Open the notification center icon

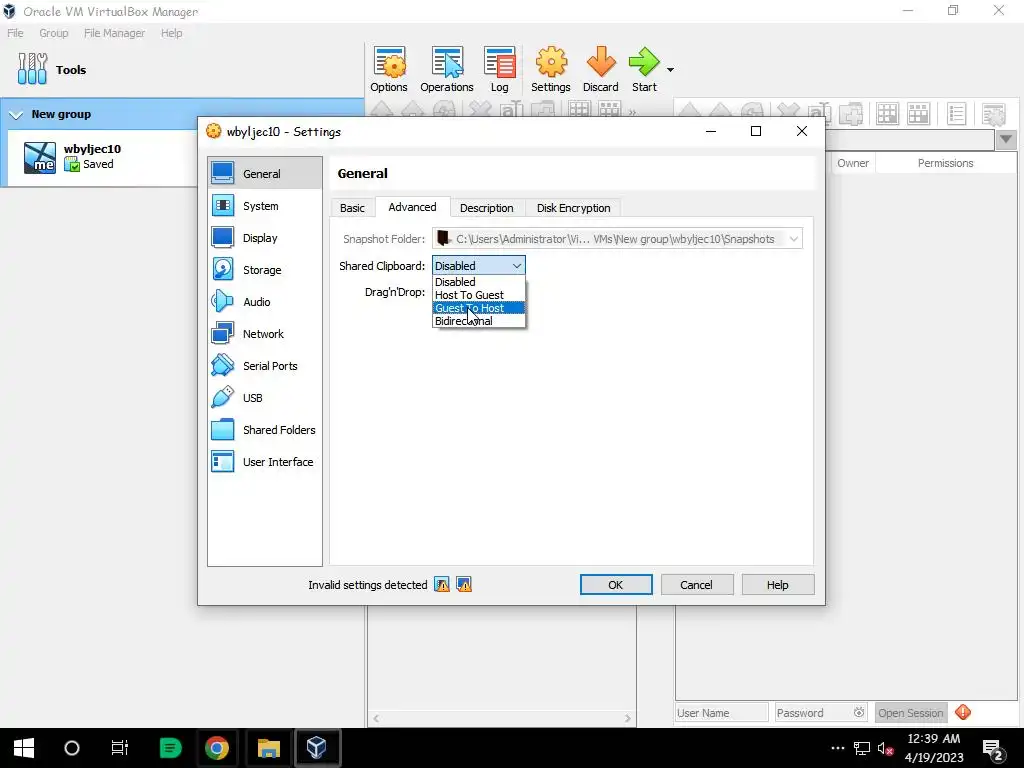coord(993,748)
